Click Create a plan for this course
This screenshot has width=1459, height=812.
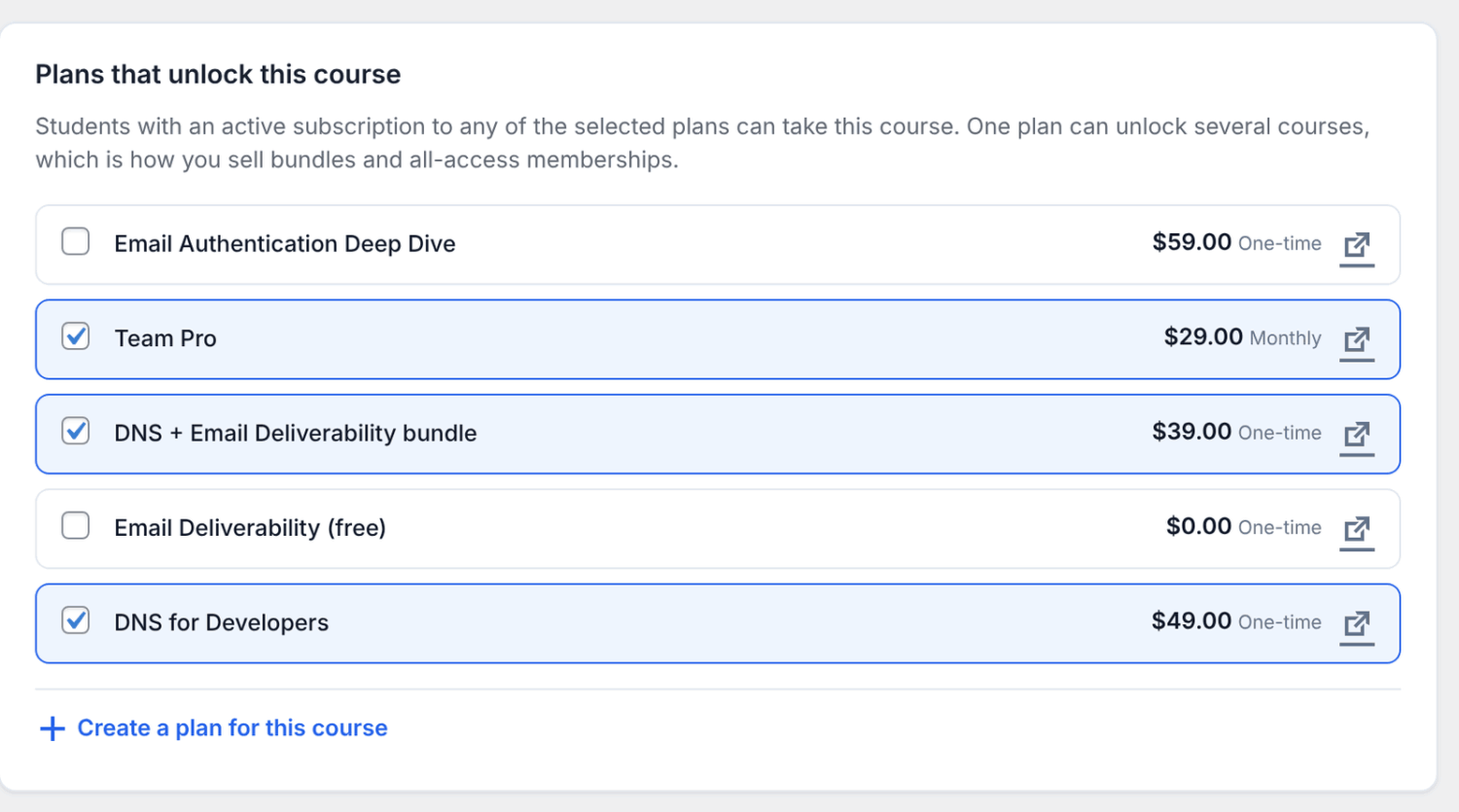click(213, 728)
